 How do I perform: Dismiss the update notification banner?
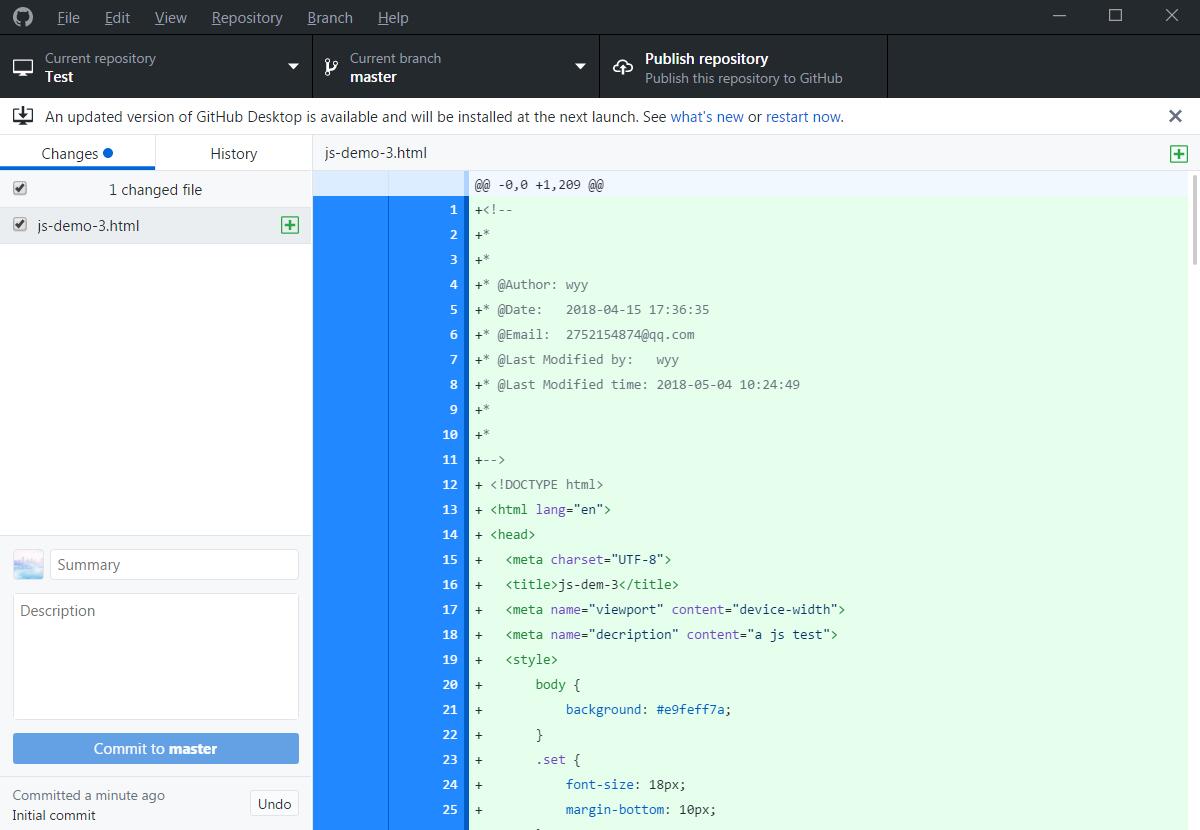pyautogui.click(x=1175, y=116)
